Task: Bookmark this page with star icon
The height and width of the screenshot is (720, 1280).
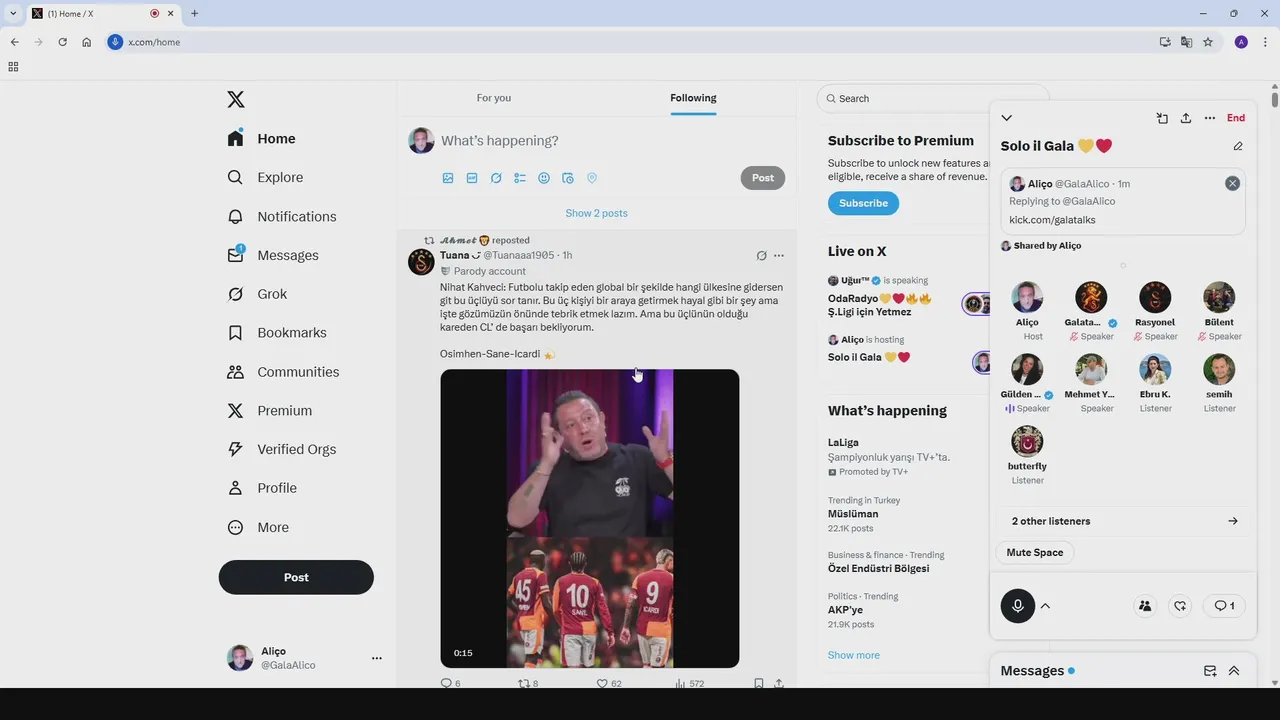Action: (x=1208, y=42)
